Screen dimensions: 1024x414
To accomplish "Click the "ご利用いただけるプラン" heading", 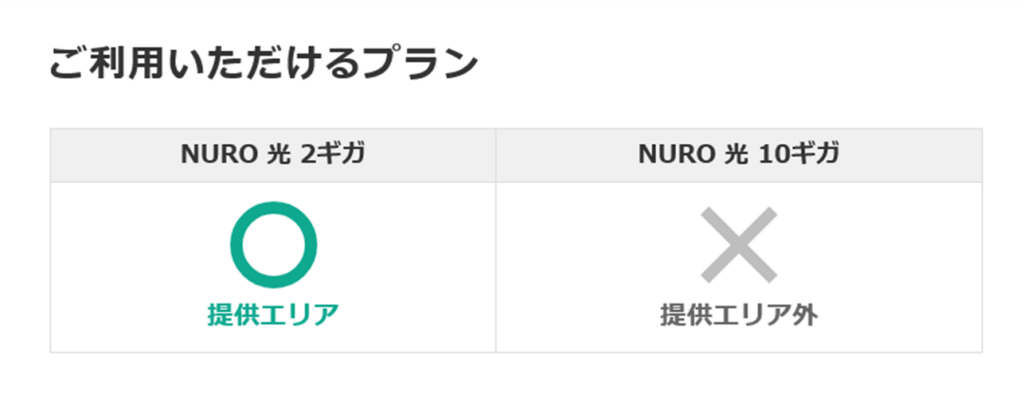I will 264,64.
